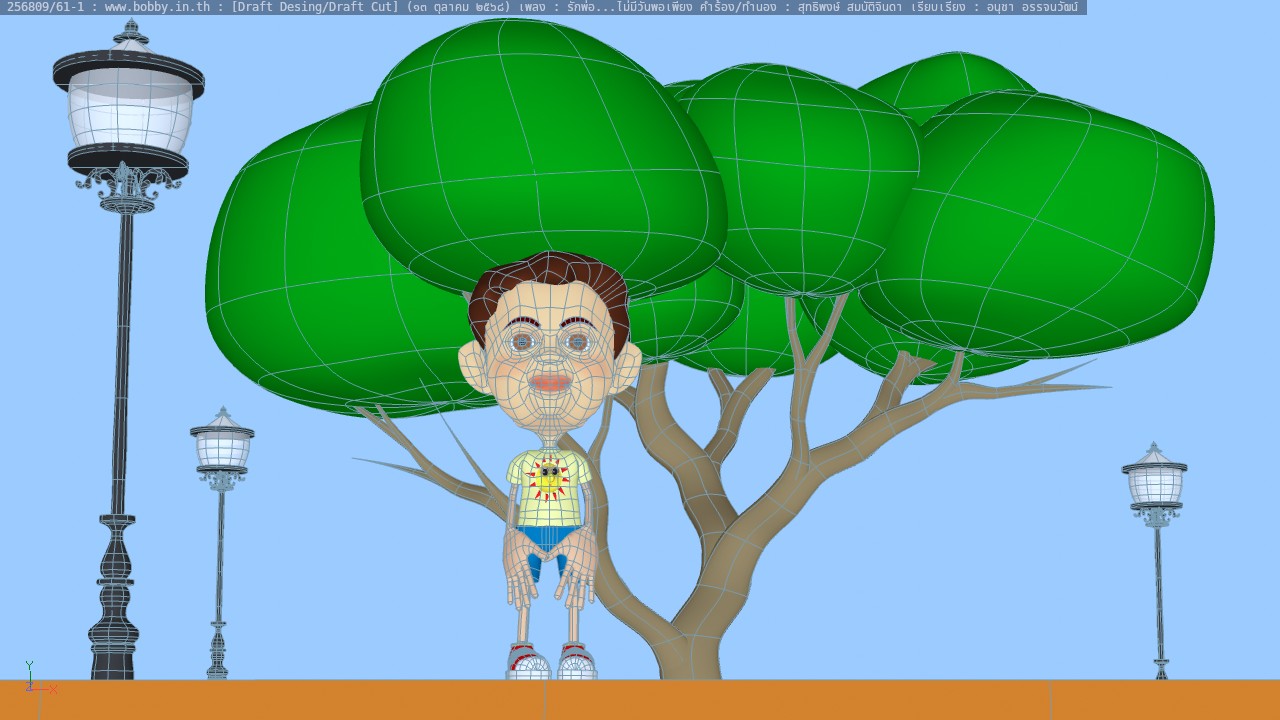The height and width of the screenshot is (720, 1280).
Task: Click the boy's ear on the right side
Action: (630, 365)
